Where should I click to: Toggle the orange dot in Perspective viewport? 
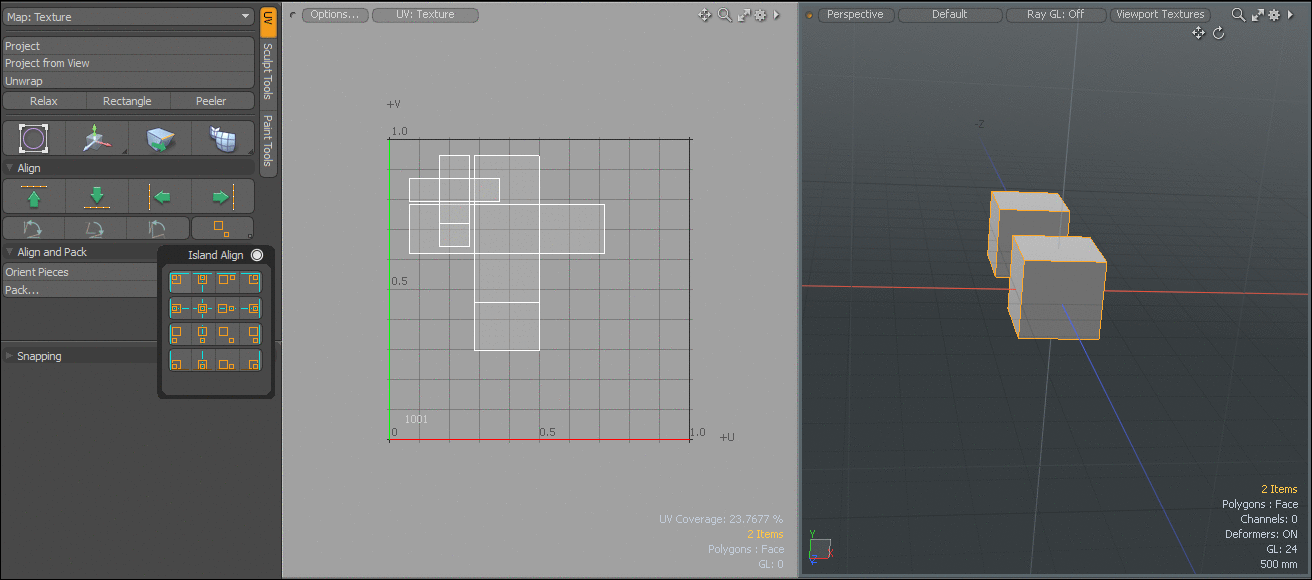click(809, 15)
